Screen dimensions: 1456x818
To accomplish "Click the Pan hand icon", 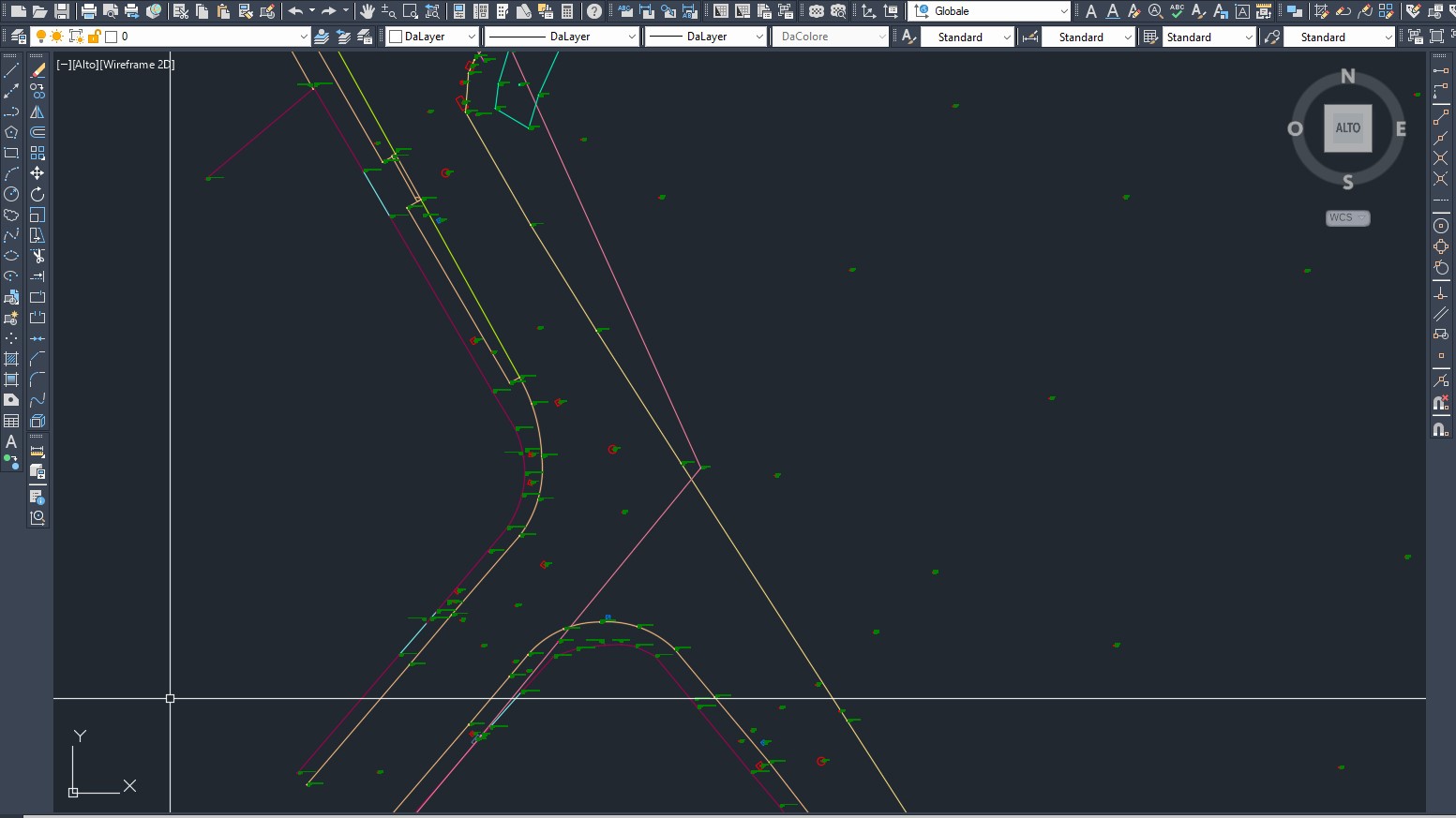I will (367, 11).
